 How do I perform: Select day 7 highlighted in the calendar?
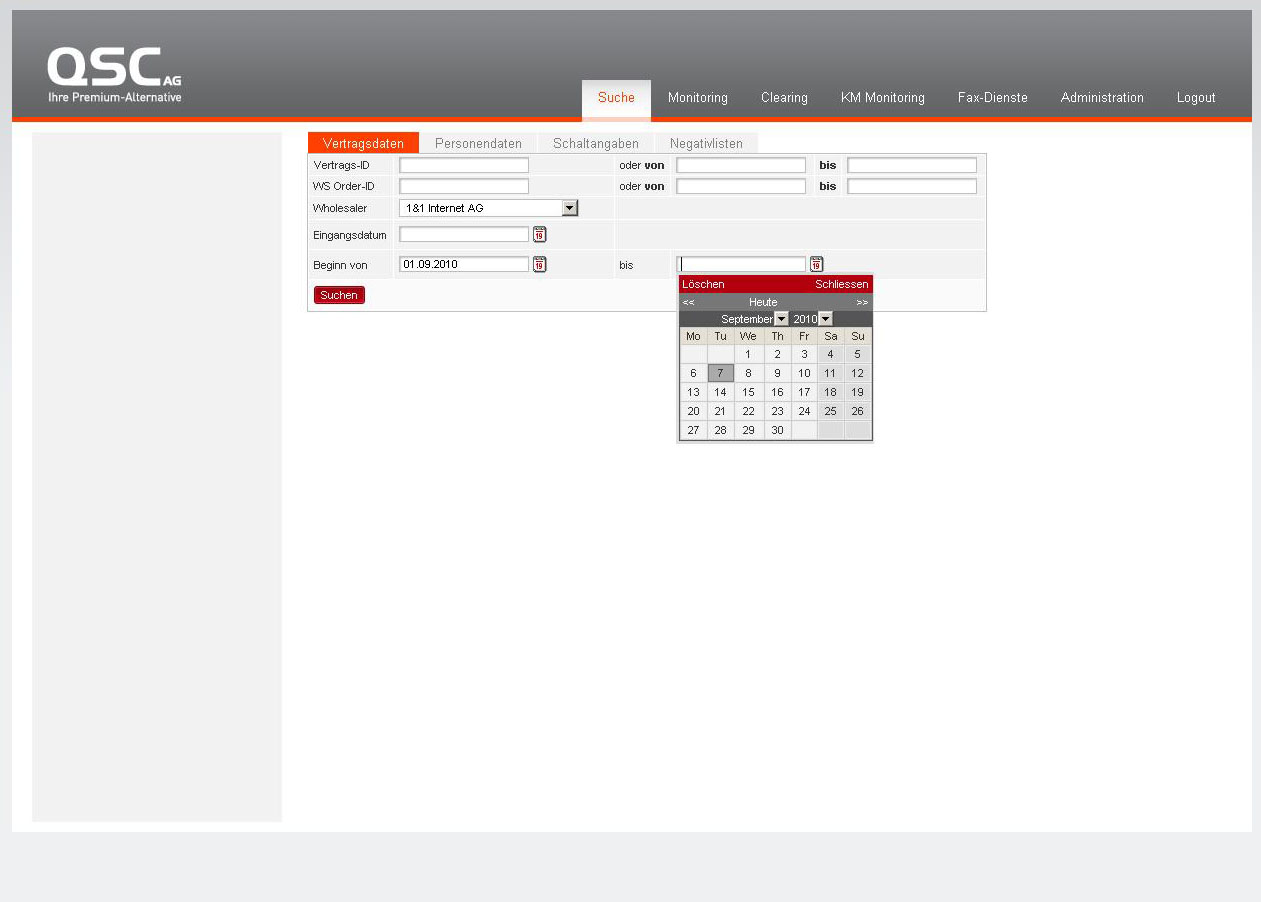(x=720, y=373)
